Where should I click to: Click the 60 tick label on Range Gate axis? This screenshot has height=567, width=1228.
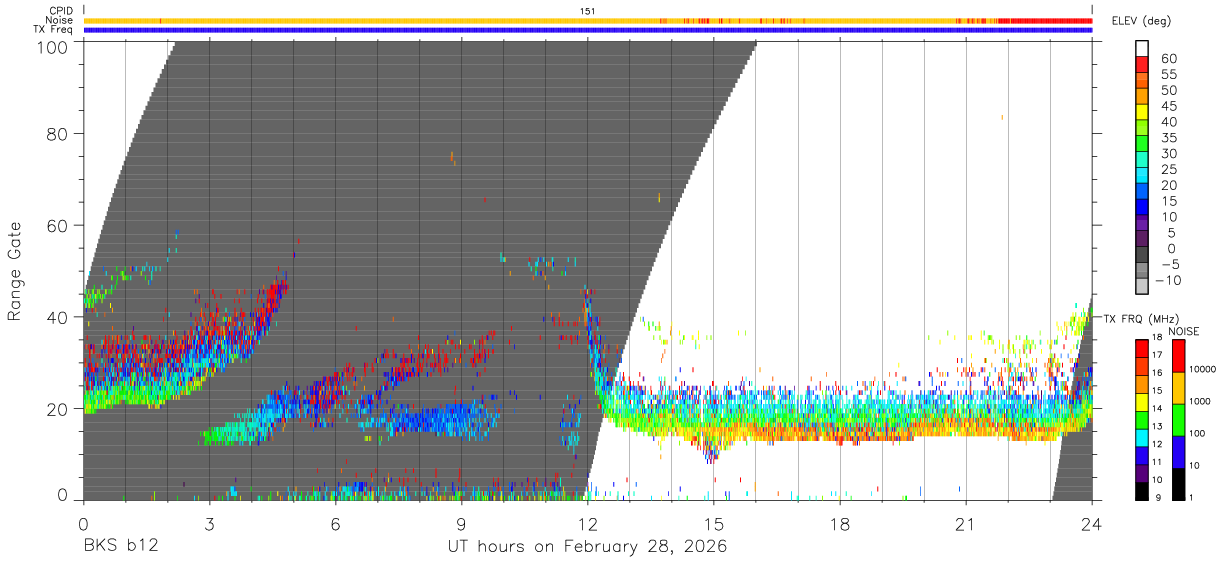(x=57, y=226)
